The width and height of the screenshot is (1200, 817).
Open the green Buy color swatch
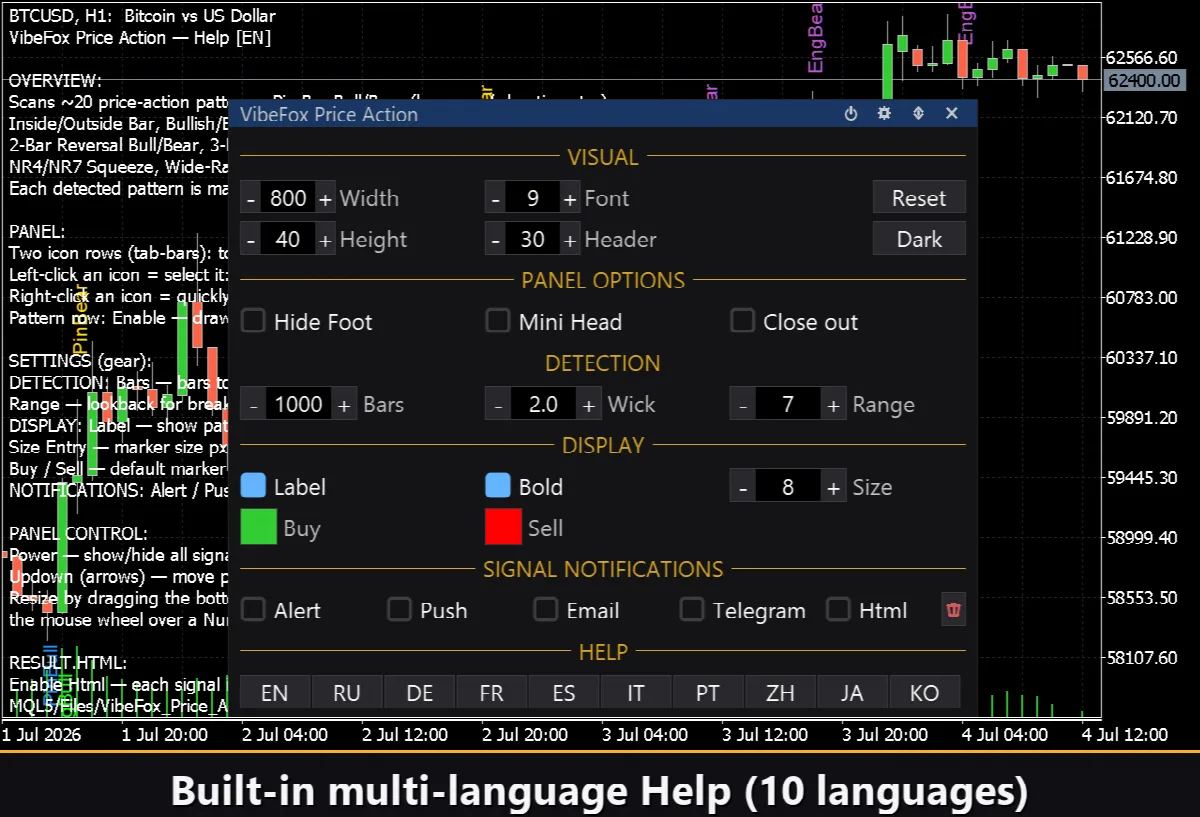pyautogui.click(x=259, y=527)
